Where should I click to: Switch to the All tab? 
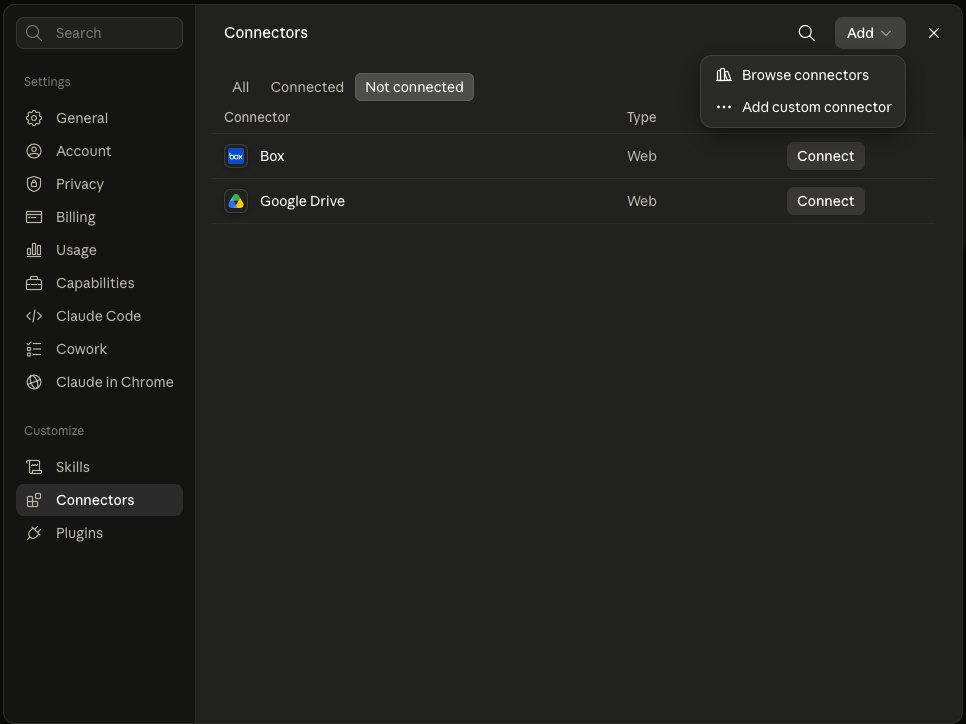[x=240, y=87]
